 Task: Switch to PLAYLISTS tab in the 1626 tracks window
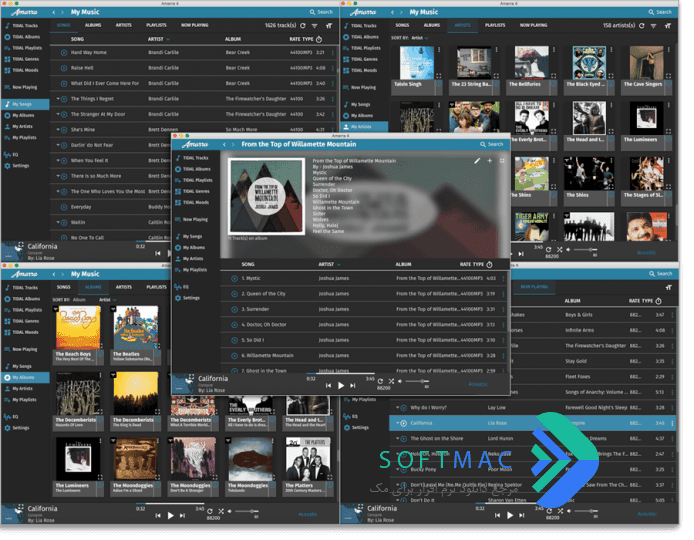156,25
